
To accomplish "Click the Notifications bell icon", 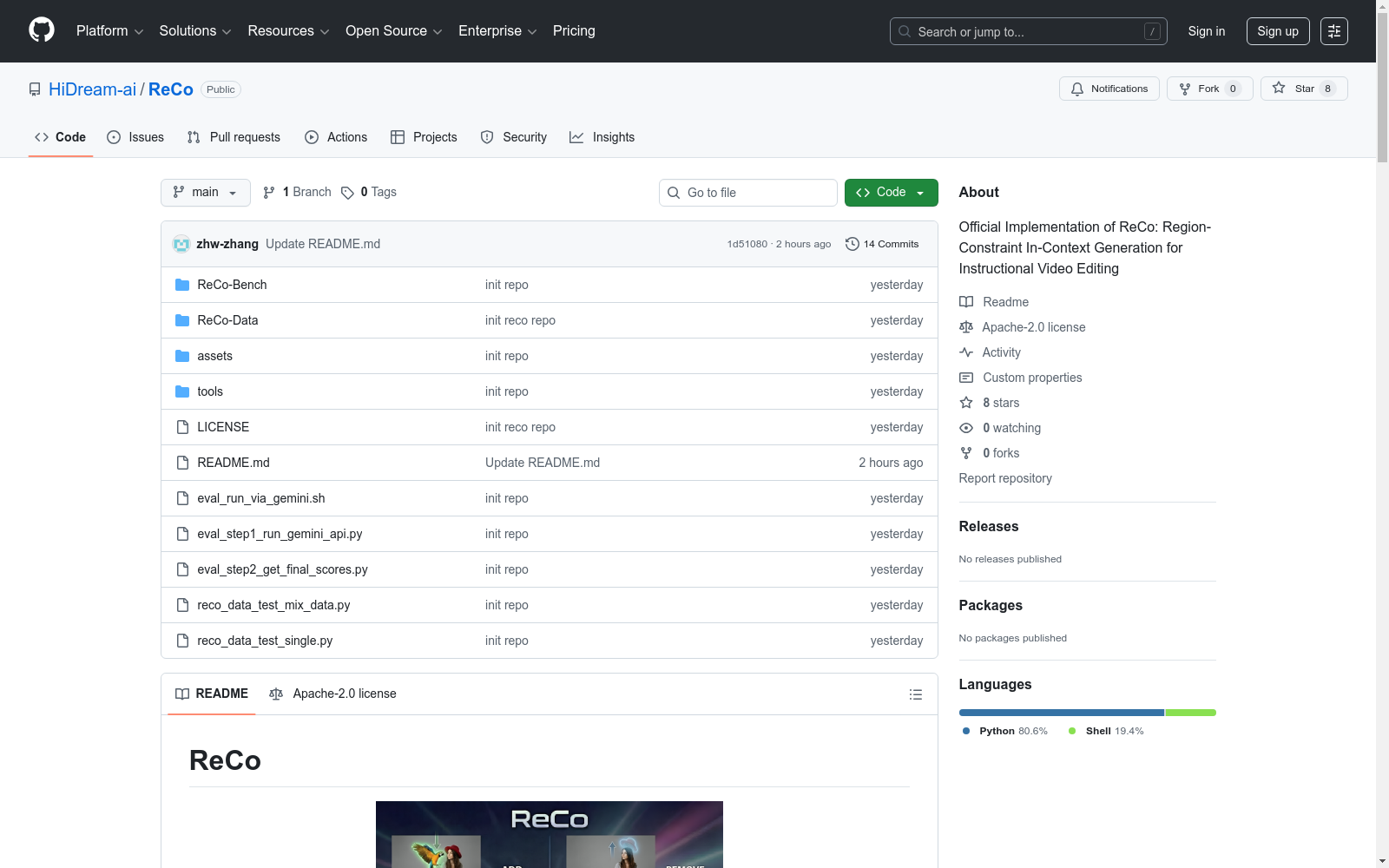I will click(x=1077, y=89).
